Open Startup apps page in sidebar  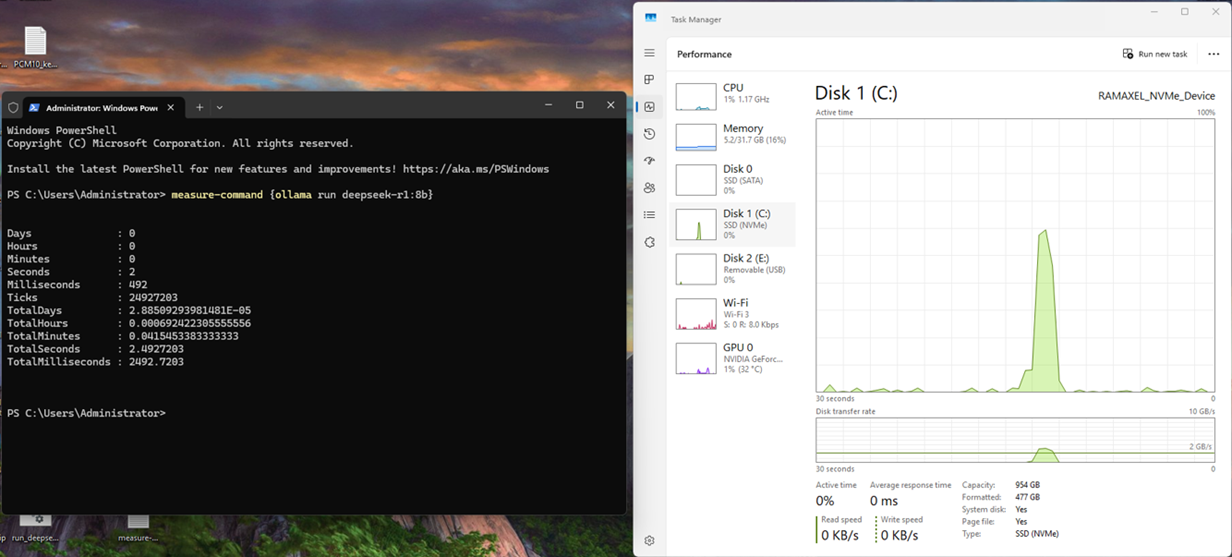(649, 161)
